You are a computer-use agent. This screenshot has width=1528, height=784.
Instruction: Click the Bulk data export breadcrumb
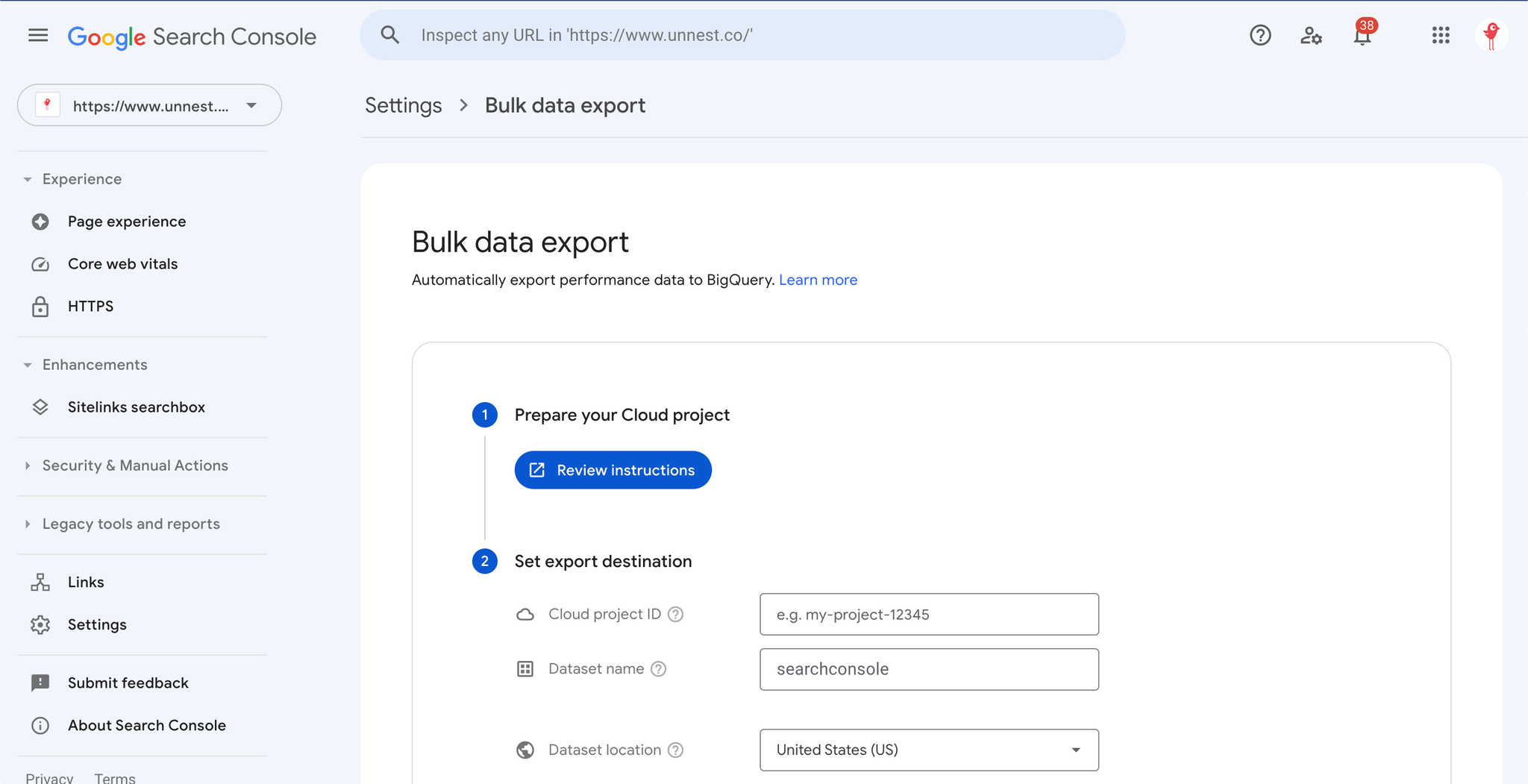pos(565,105)
